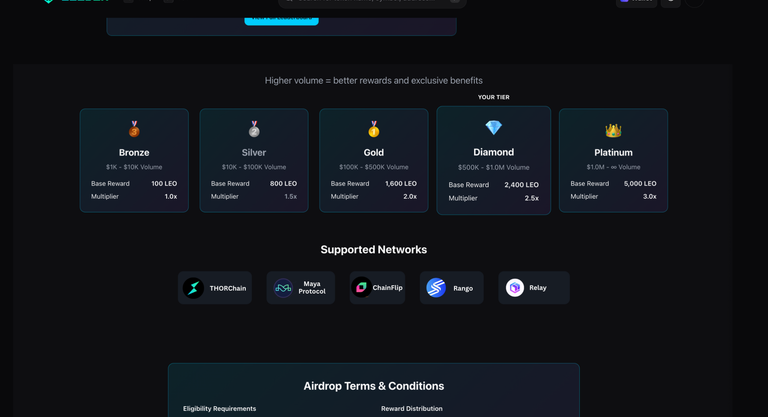The height and width of the screenshot is (417, 768).
Task: Click the Higher volume = better rewards tagline
Action: pyautogui.click(x=374, y=80)
